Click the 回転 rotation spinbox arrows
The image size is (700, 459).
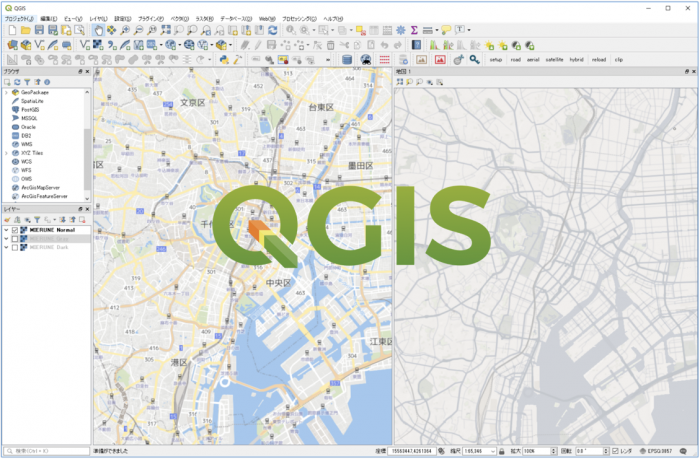(606, 451)
